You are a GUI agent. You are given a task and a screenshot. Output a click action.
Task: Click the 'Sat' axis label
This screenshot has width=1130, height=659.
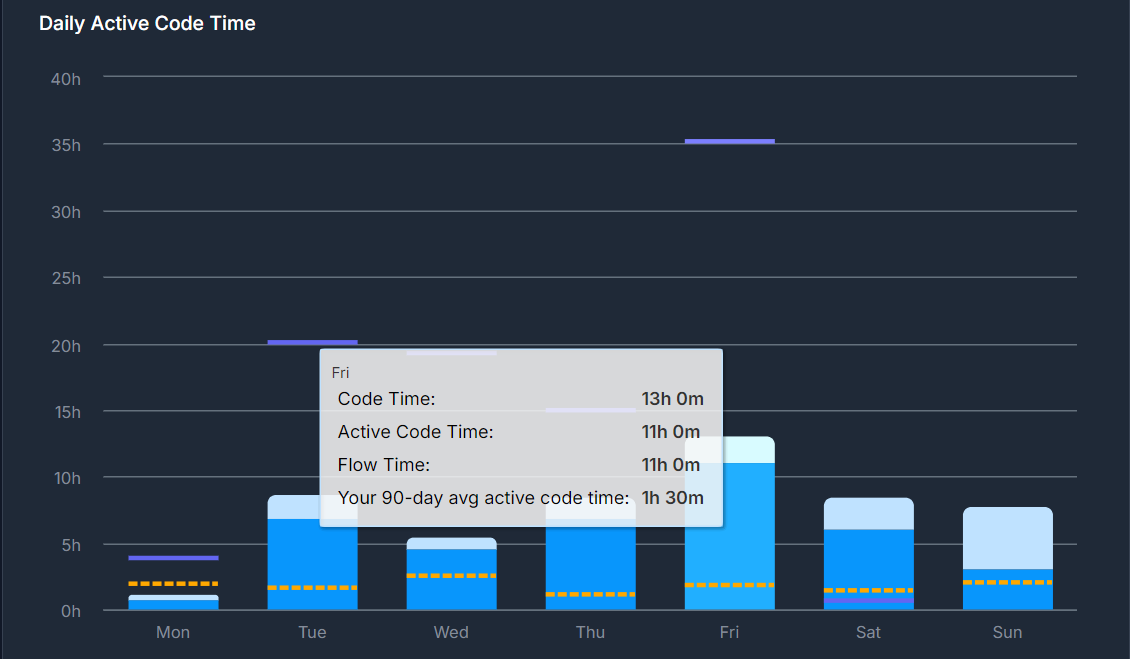click(x=868, y=632)
